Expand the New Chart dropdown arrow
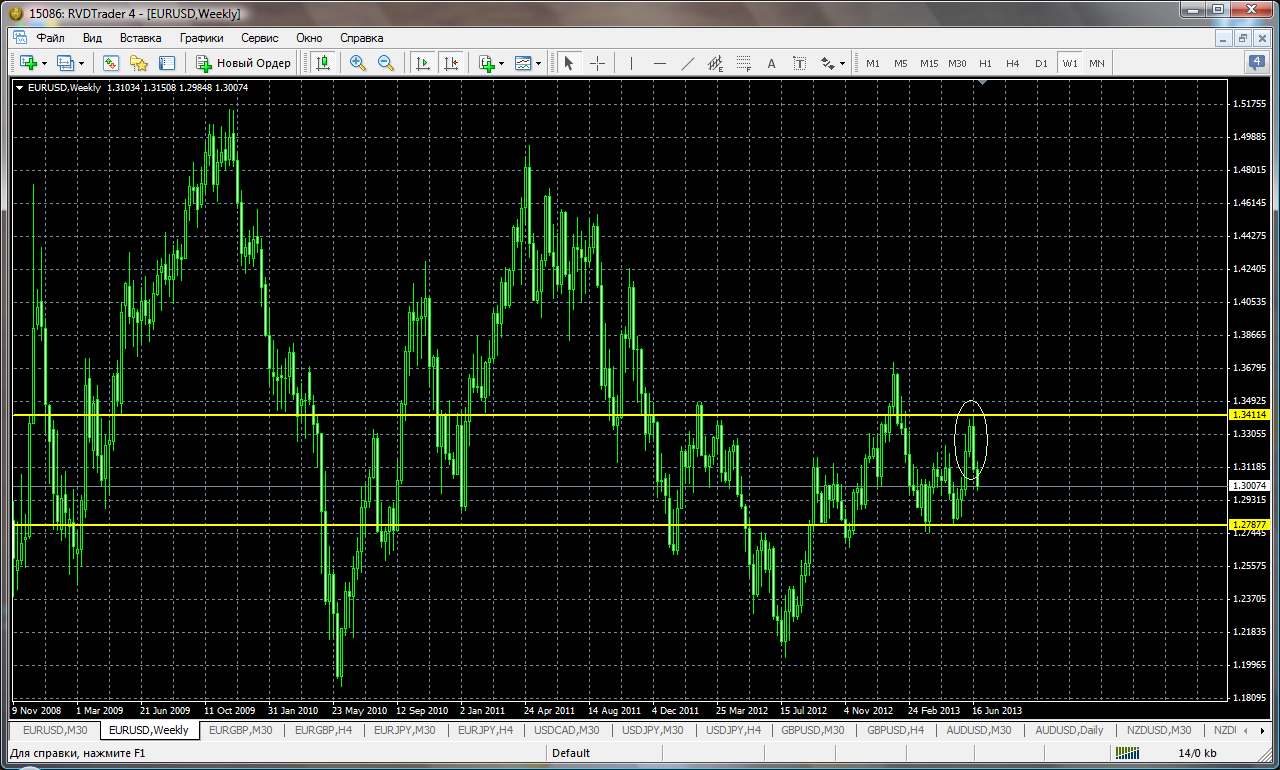 click(x=44, y=63)
